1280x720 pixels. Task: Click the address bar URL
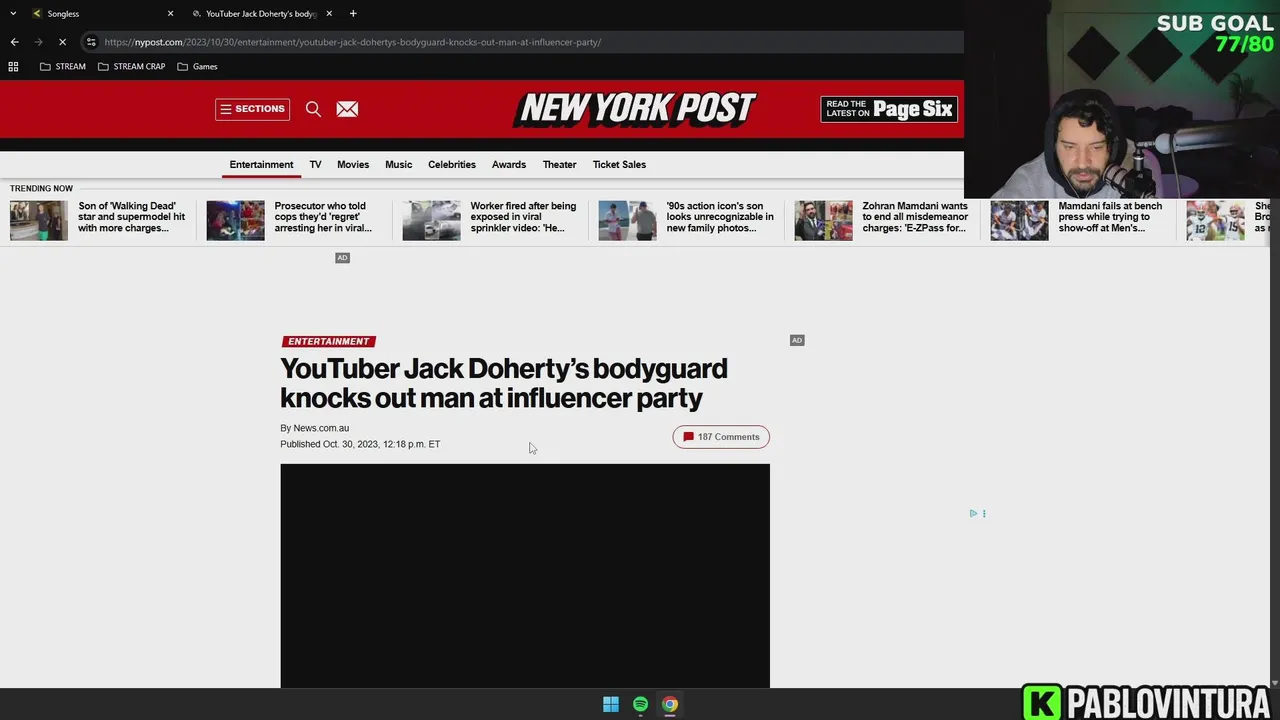coord(352,42)
